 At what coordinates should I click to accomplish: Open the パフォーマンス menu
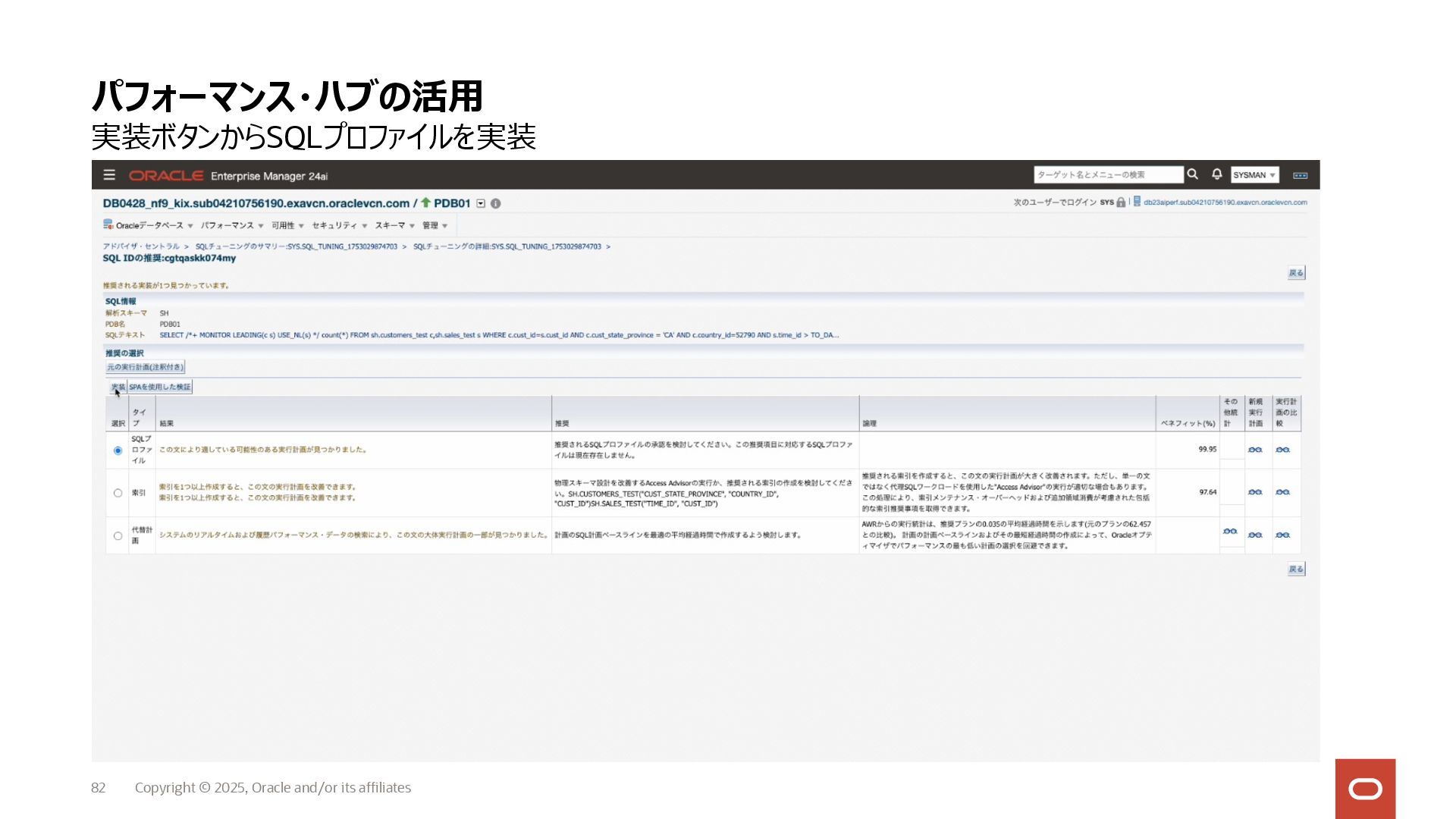(232, 226)
